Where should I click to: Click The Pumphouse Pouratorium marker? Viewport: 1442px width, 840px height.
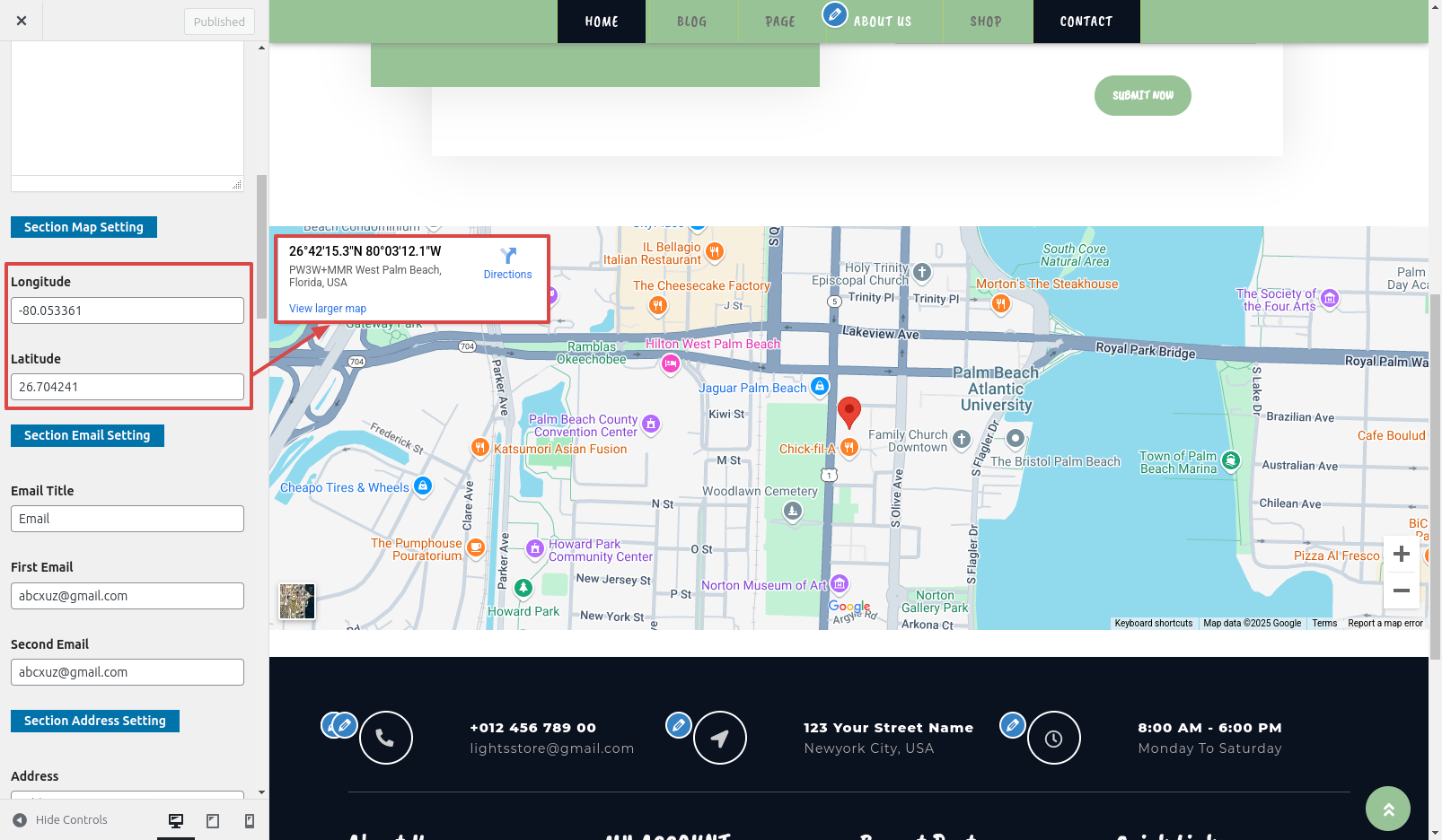476,547
